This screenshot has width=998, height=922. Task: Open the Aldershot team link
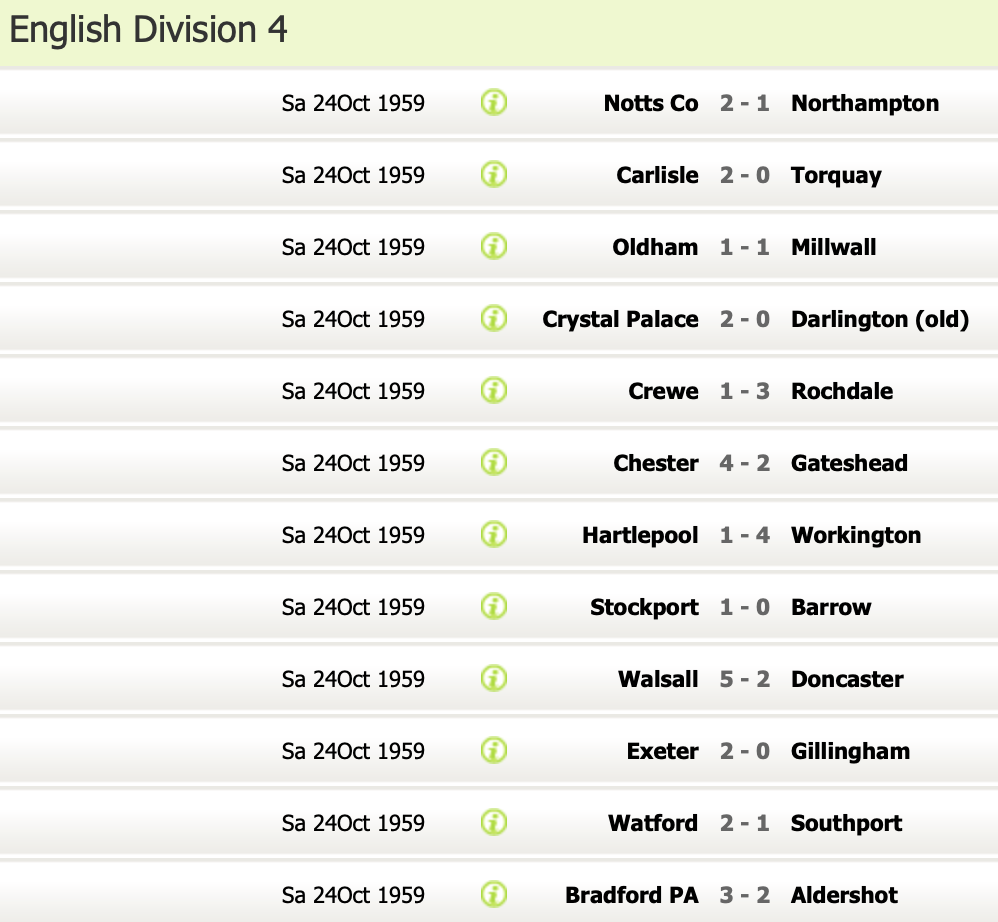tap(844, 895)
